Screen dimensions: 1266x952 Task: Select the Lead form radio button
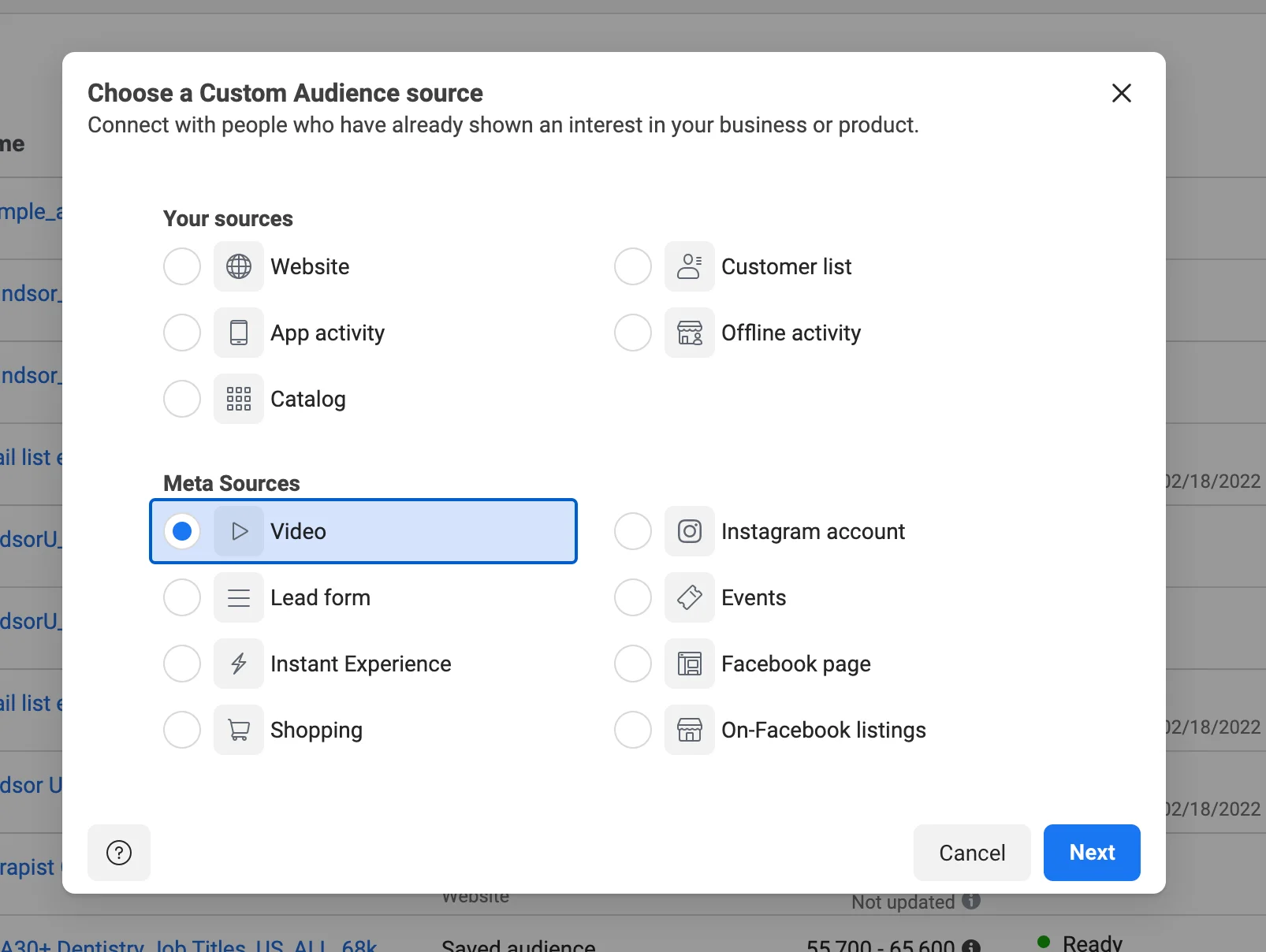[x=182, y=597]
